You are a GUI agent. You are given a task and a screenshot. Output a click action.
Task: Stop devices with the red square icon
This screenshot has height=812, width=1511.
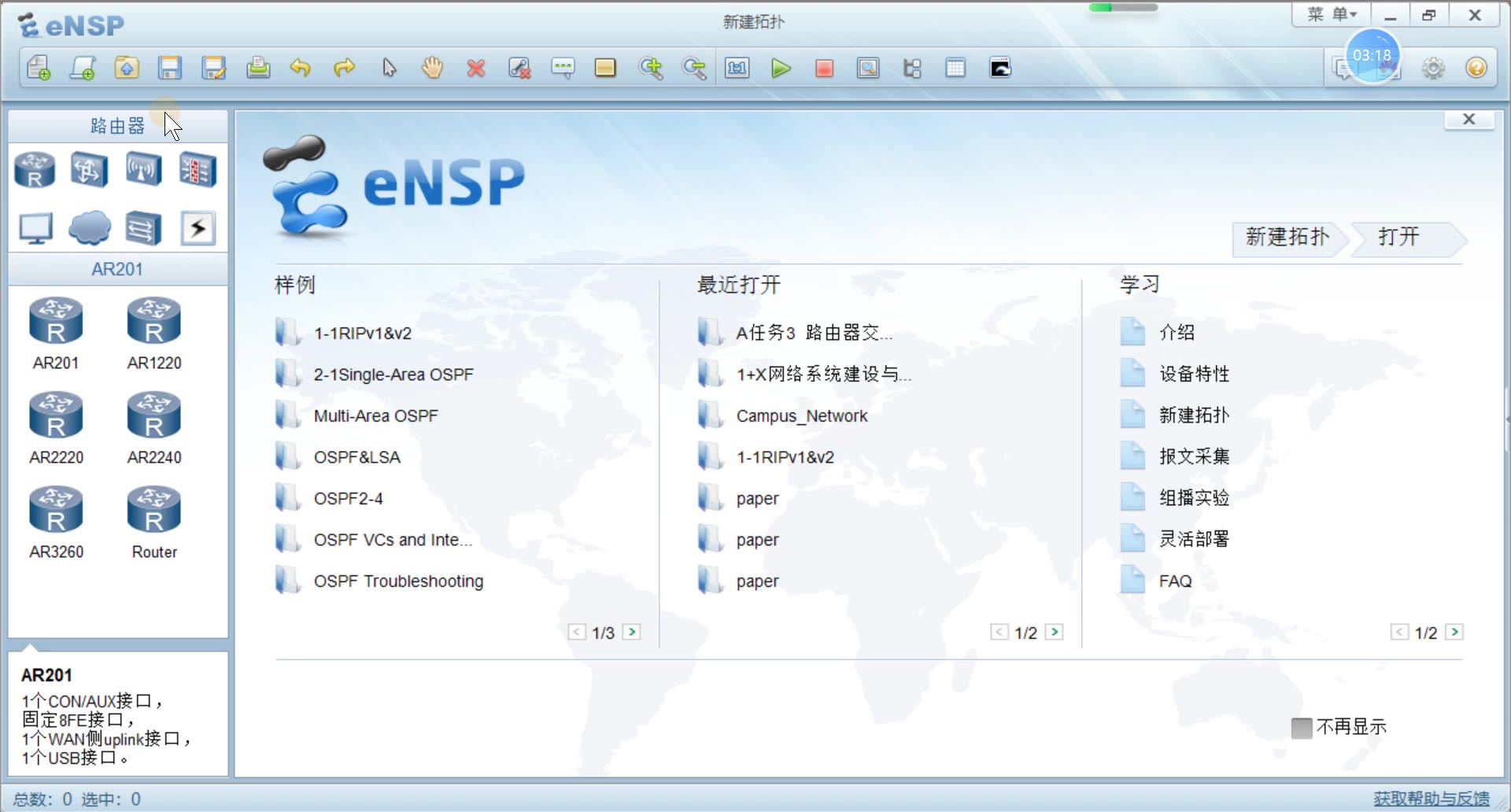[824, 68]
